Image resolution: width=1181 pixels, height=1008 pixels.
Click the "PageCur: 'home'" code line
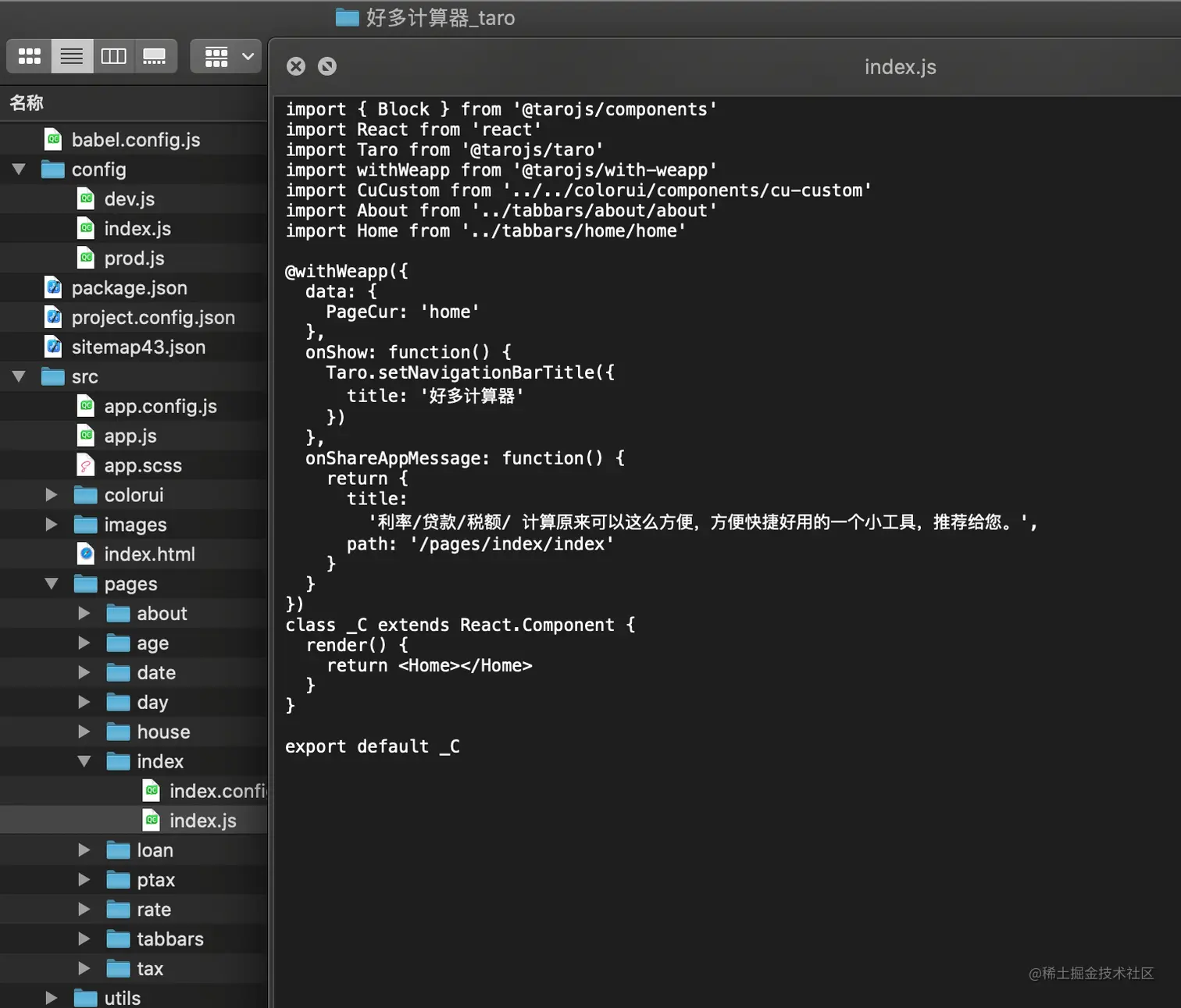(x=402, y=312)
